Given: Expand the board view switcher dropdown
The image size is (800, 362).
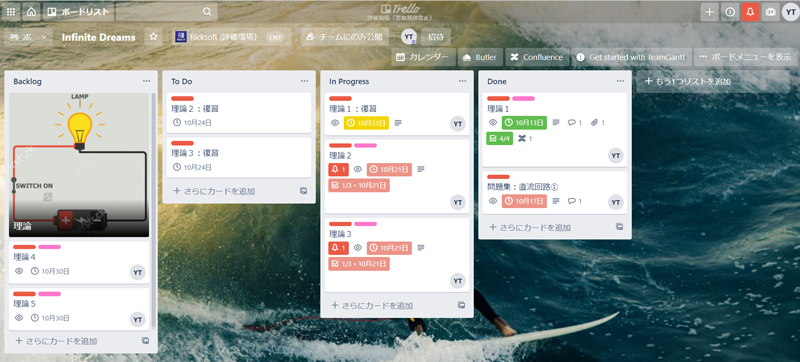Looking at the screenshot, I should [29, 37].
